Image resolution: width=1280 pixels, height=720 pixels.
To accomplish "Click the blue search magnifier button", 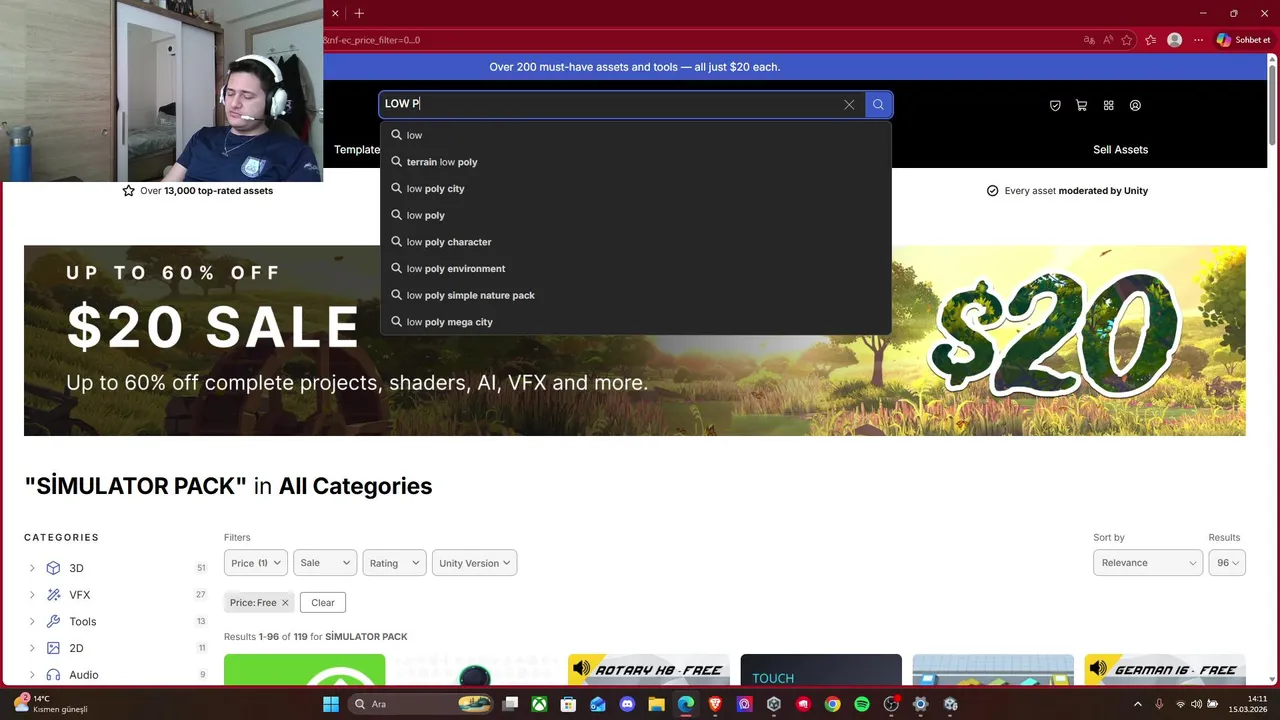I will [878, 104].
